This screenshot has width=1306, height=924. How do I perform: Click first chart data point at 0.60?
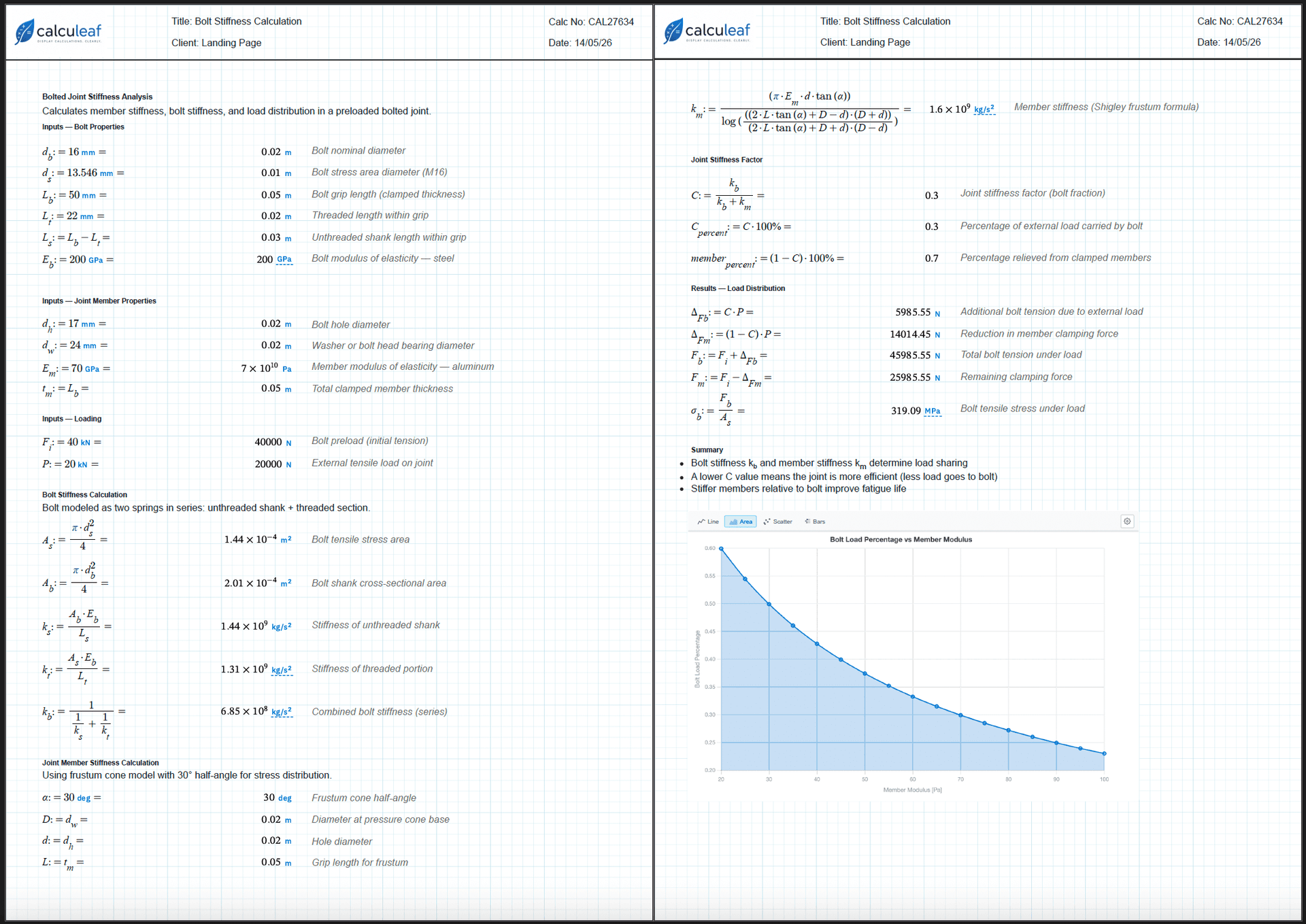point(721,549)
